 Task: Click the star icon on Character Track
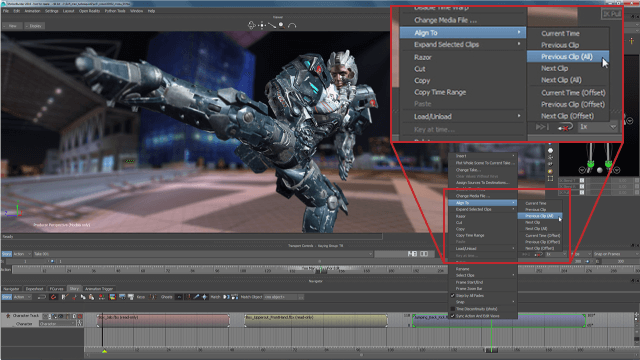pos(8,316)
